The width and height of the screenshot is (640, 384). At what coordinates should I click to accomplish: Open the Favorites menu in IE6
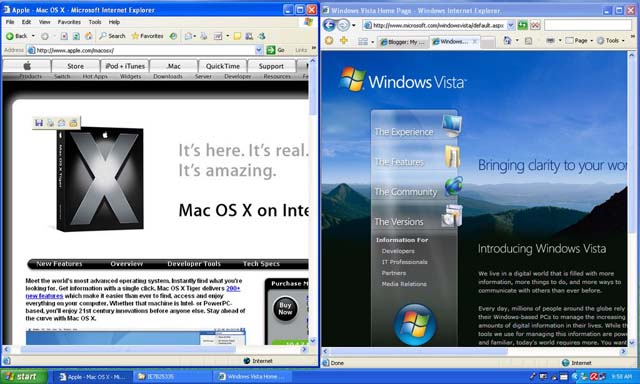(69, 22)
